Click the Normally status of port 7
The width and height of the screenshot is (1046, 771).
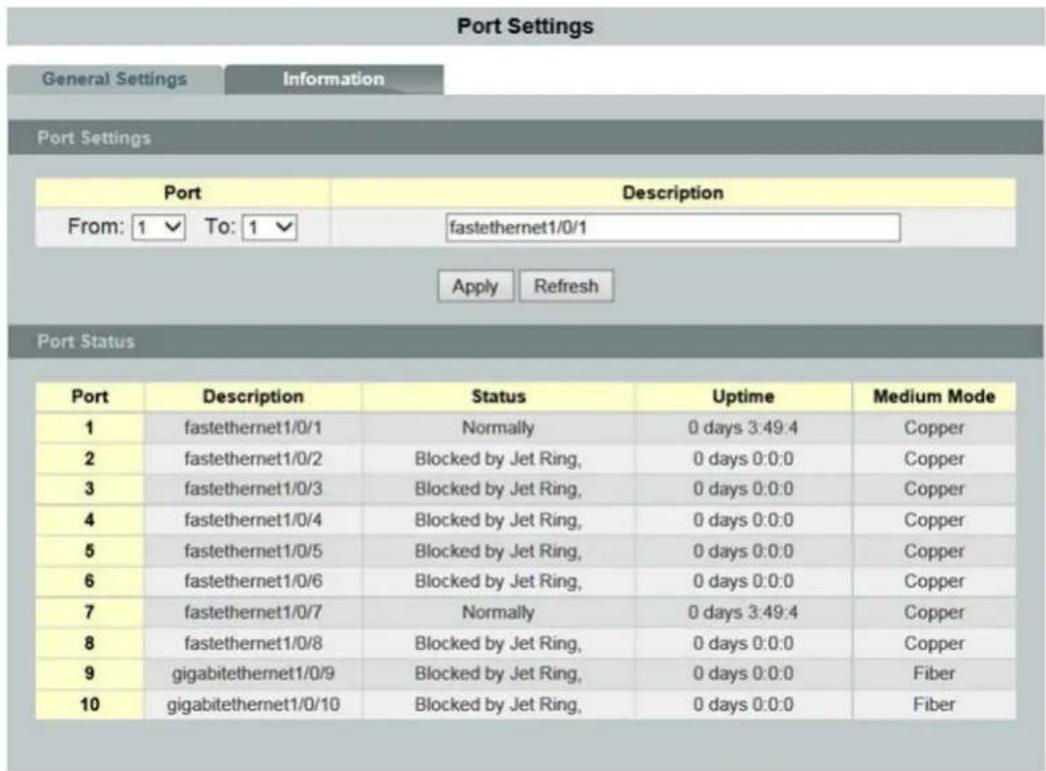tap(498, 612)
